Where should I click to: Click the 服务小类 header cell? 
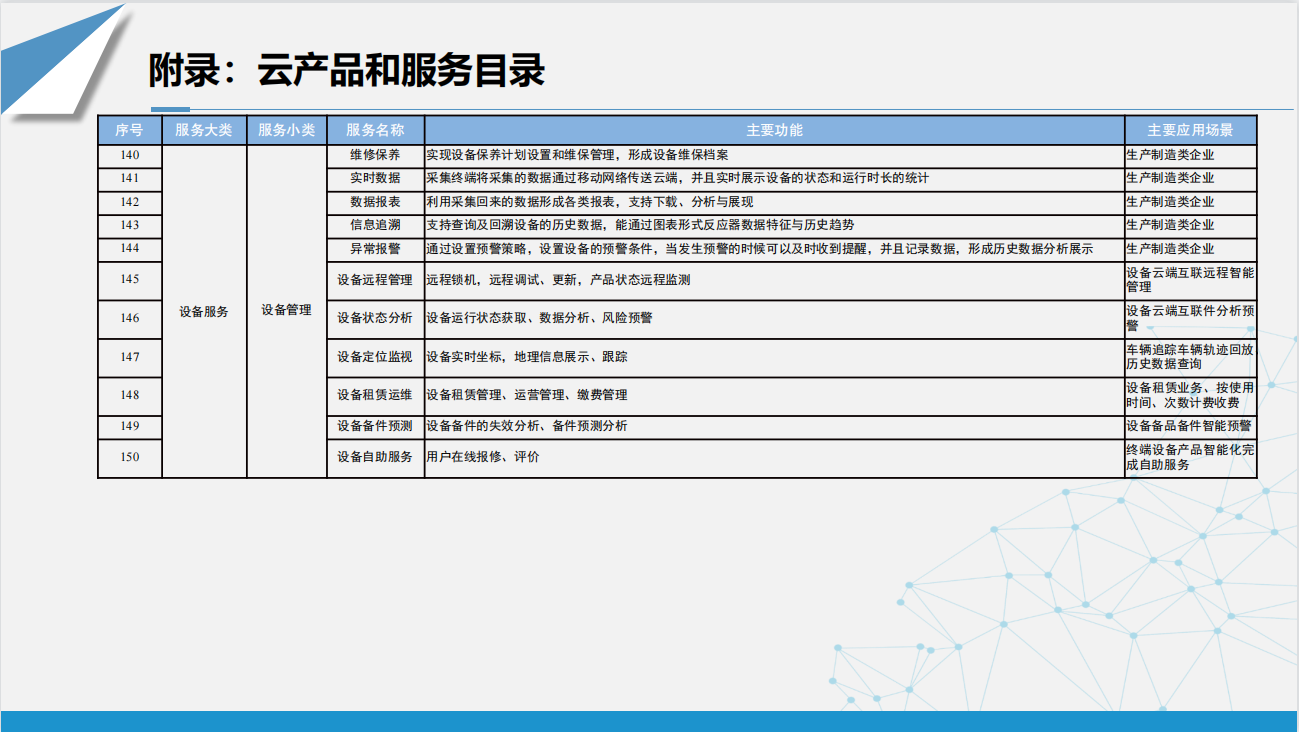(x=286, y=130)
